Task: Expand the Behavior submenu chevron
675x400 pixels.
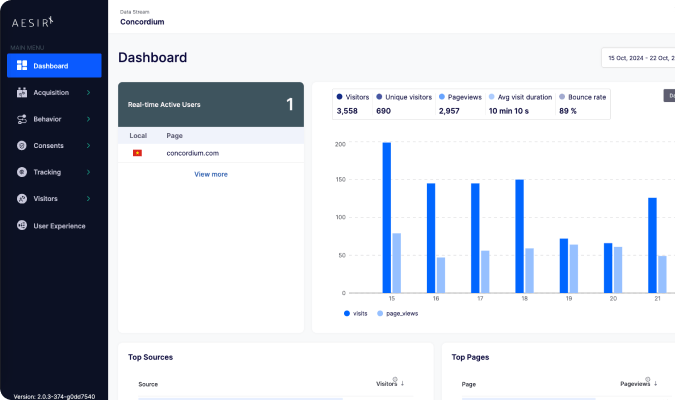Action: click(x=88, y=119)
